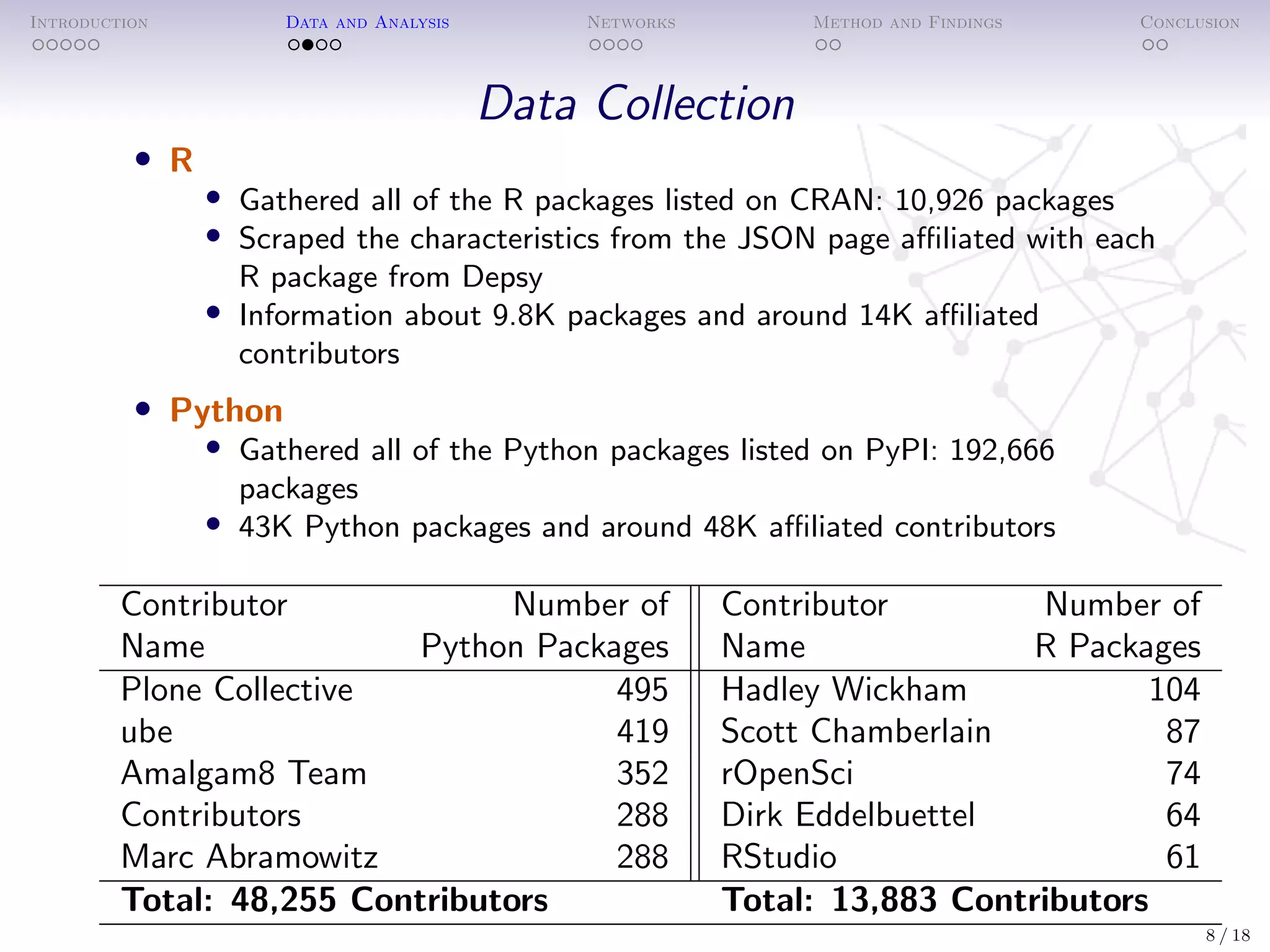The height and width of the screenshot is (952, 1270).
Task: Select second slide dot under Networks
Action: [x=609, y=45]
